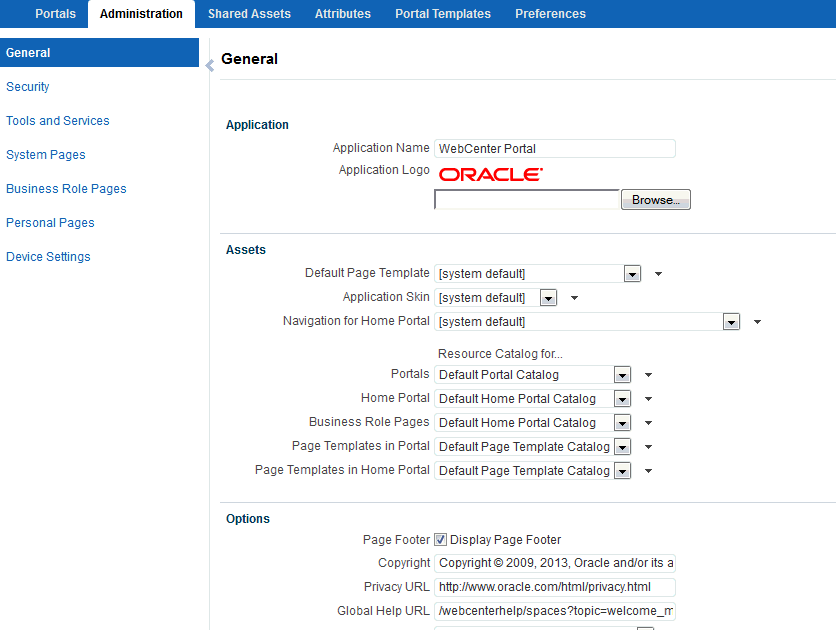Open the Portal Templates tab
The image size is (836, 630).
click(x=443, y=14)
